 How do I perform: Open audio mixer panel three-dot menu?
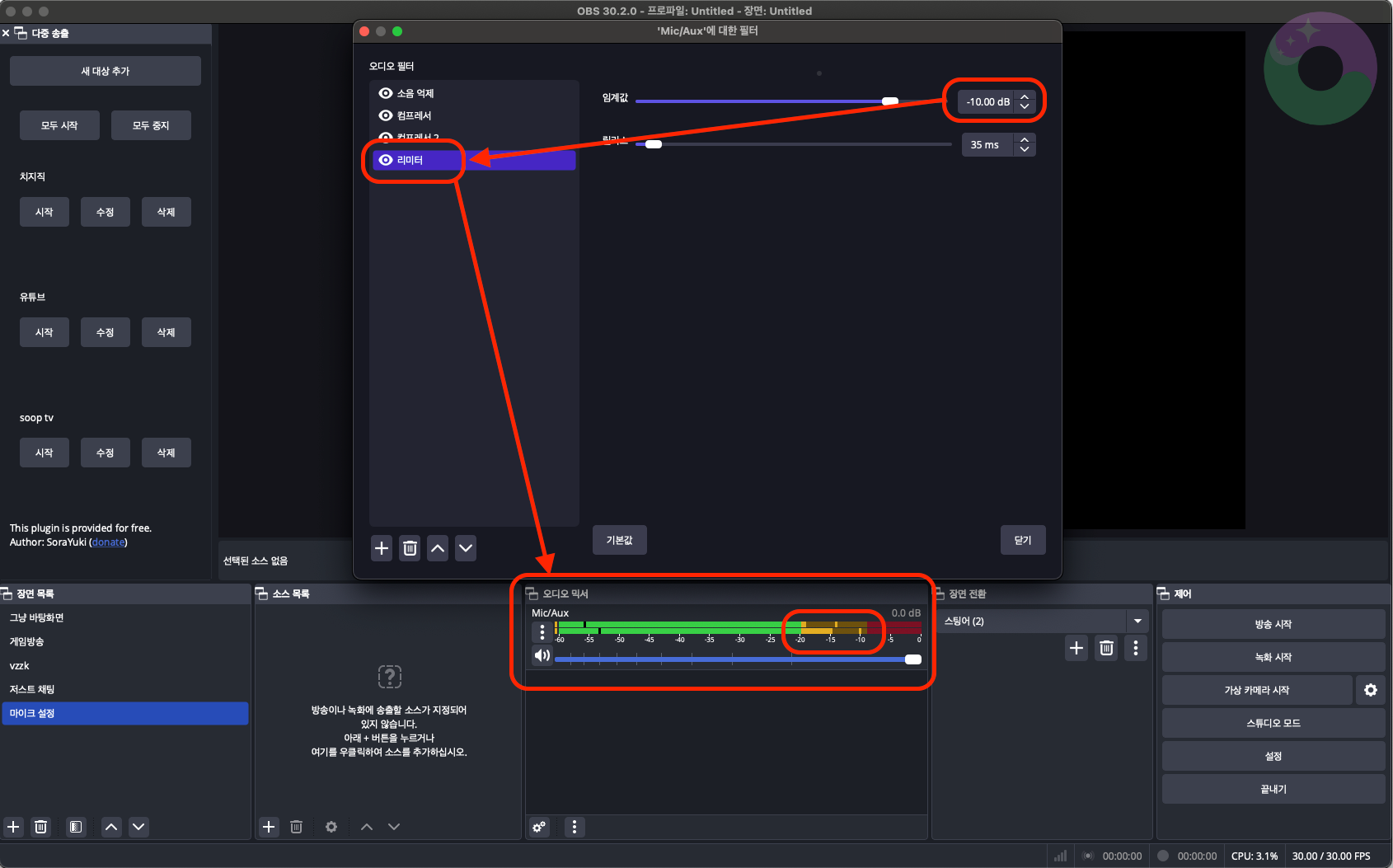(x=575, y=827)
